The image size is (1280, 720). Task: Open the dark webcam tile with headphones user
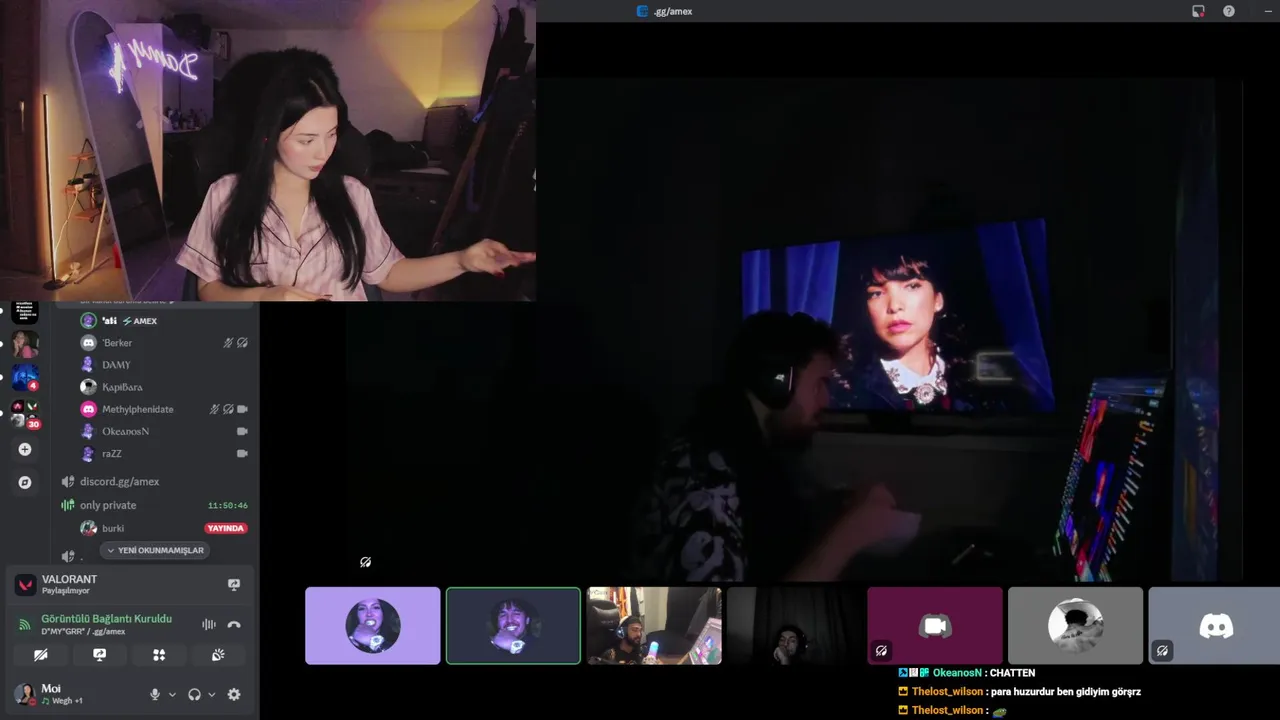[x=795, y=626]
